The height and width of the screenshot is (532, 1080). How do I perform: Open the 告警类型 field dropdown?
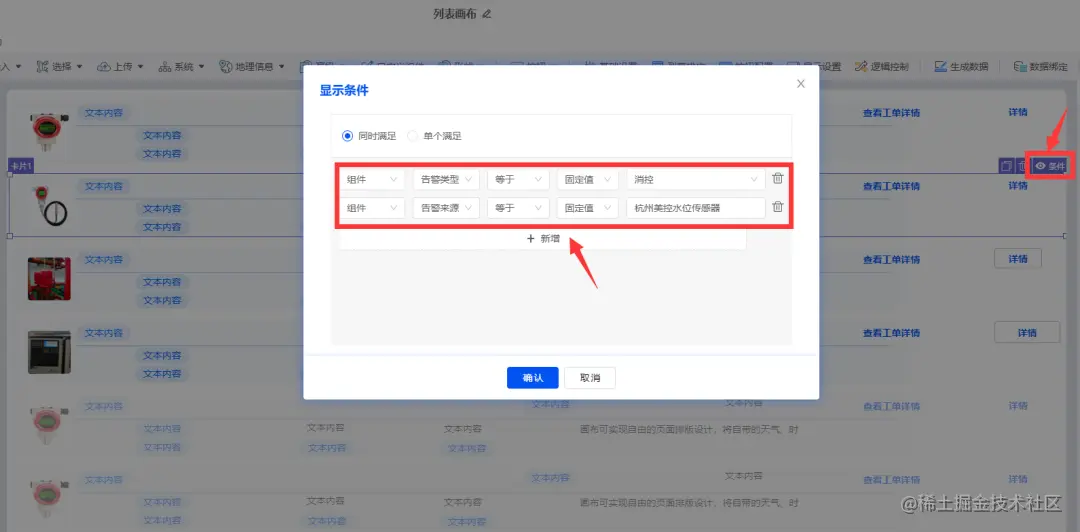pyautogui.click(x=446, y=180)
